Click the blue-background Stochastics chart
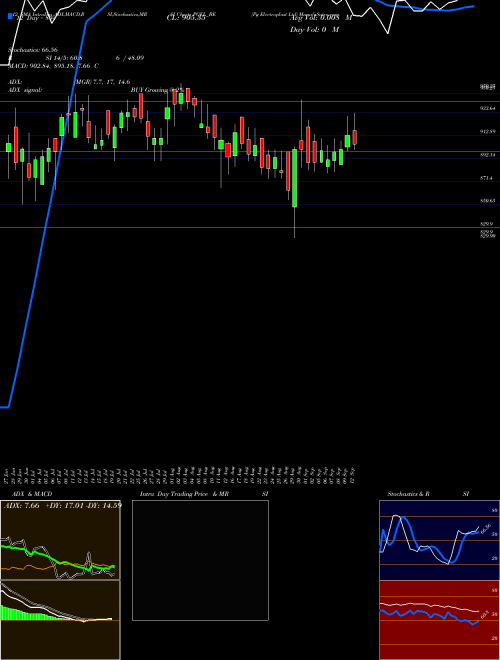Image resolution: width=500 pixels, height=660 pixels. [439, 540]
